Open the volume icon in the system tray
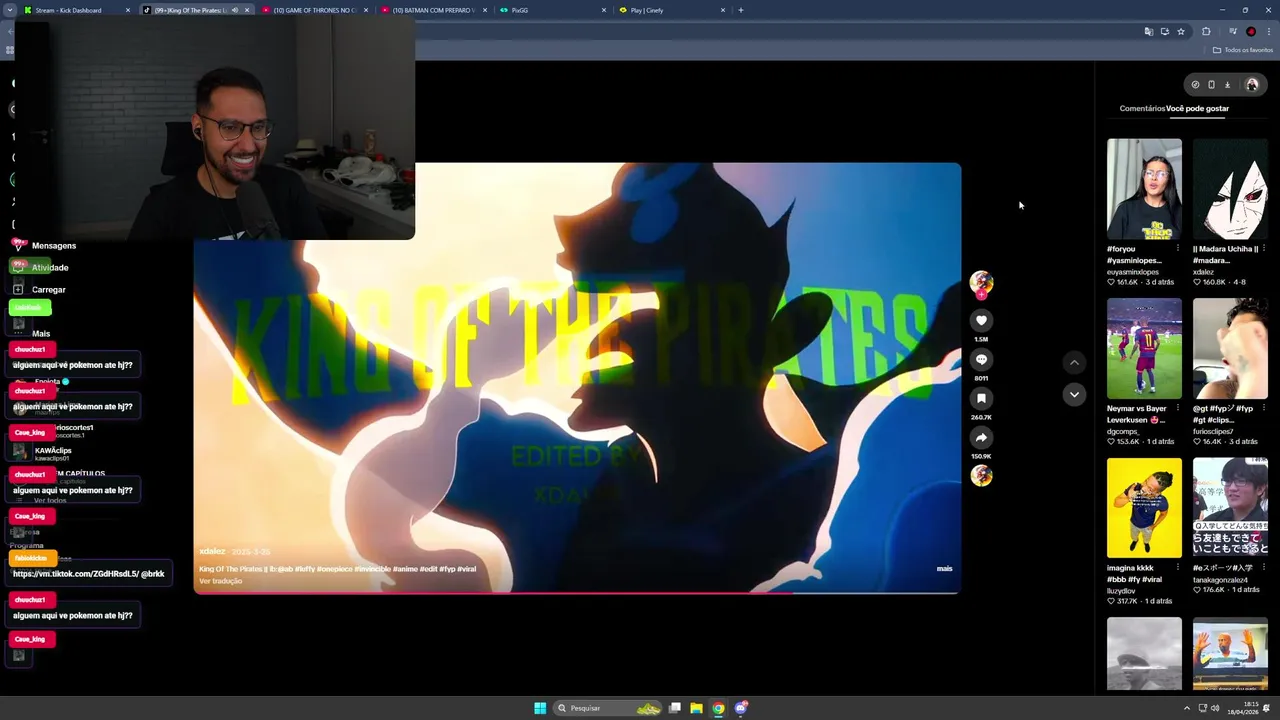Viewport: 1280px width, 720px height. [1215, 708]
